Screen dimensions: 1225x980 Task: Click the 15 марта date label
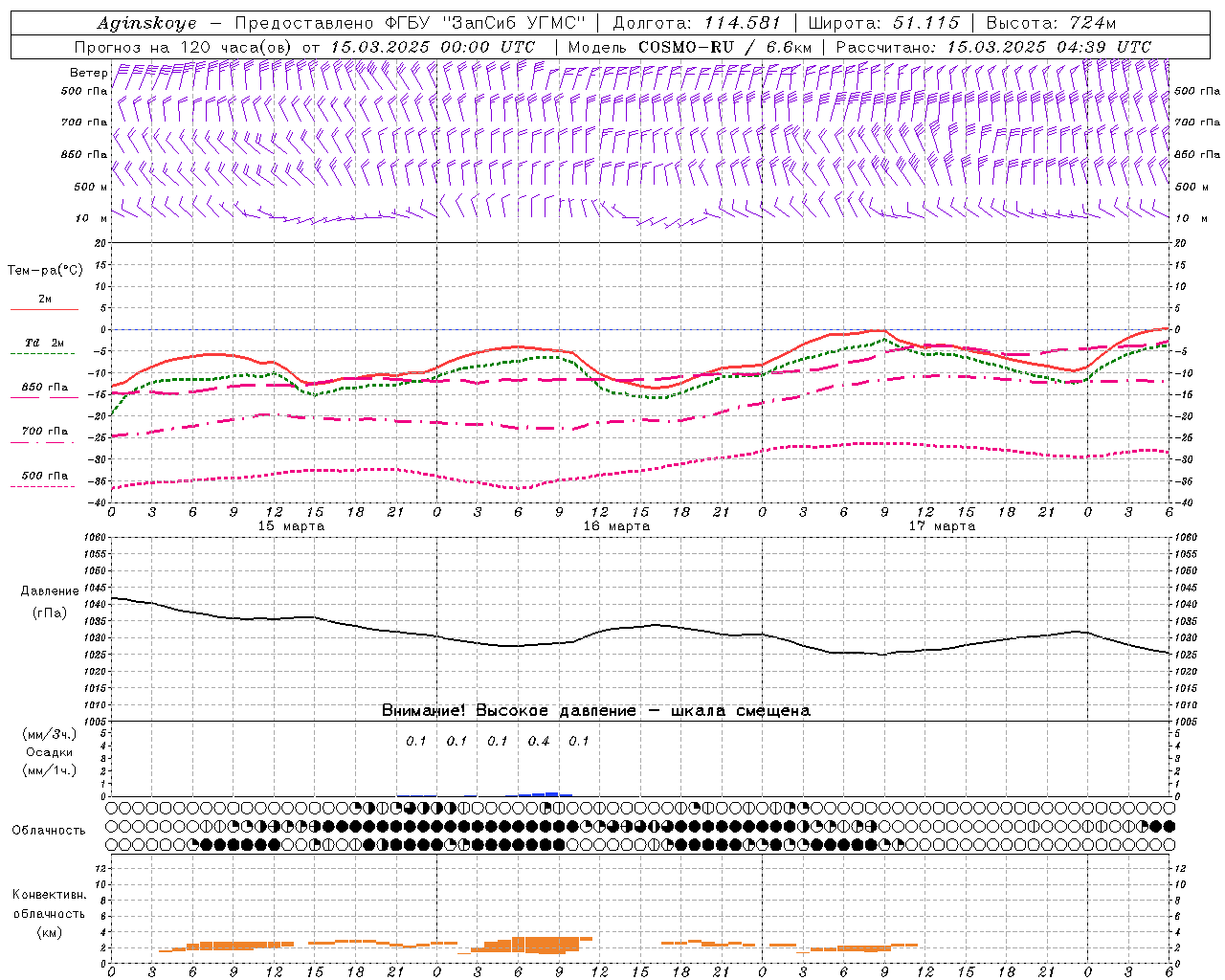(292, 526)
